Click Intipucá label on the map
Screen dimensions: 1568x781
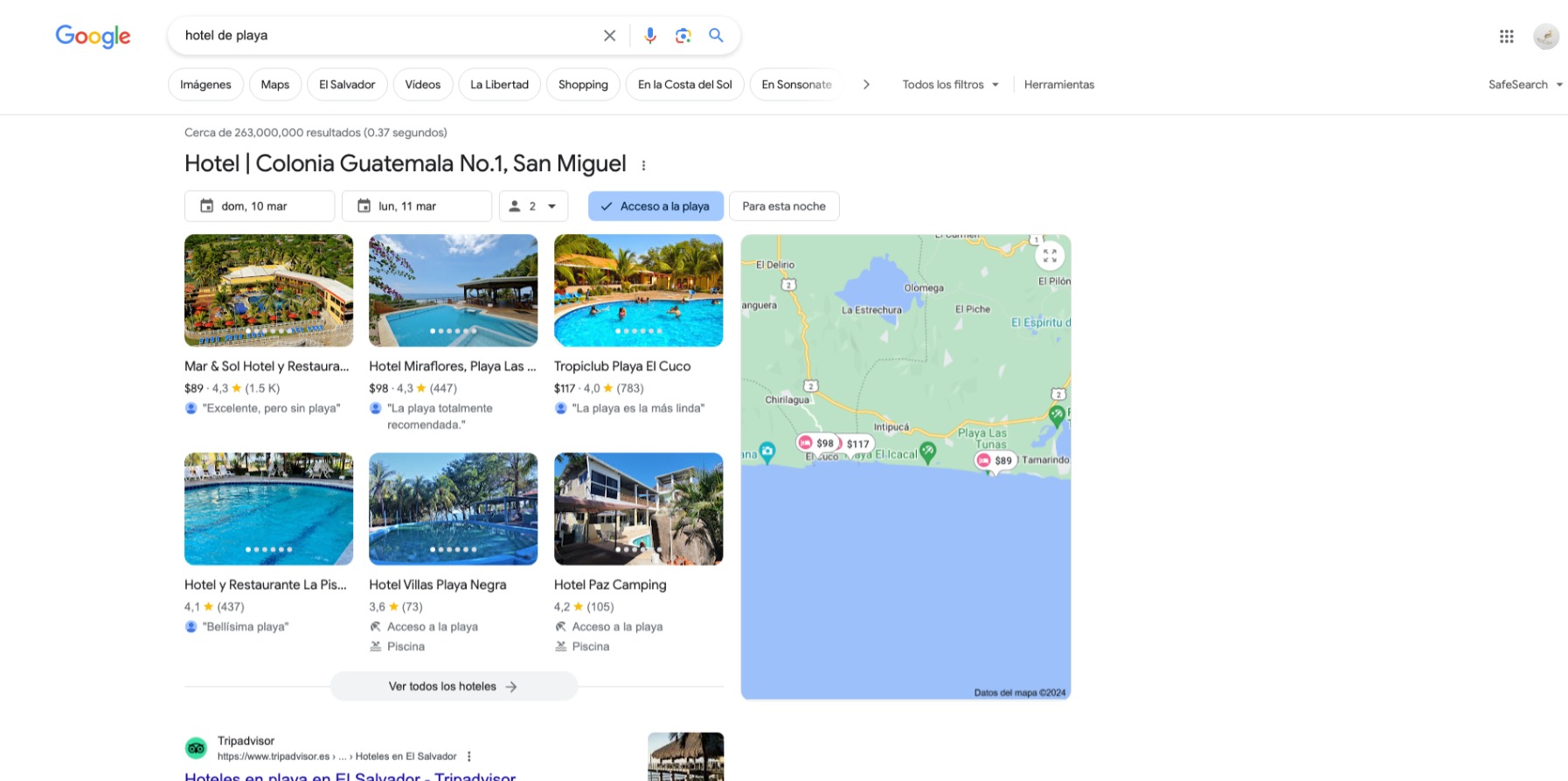892,427
